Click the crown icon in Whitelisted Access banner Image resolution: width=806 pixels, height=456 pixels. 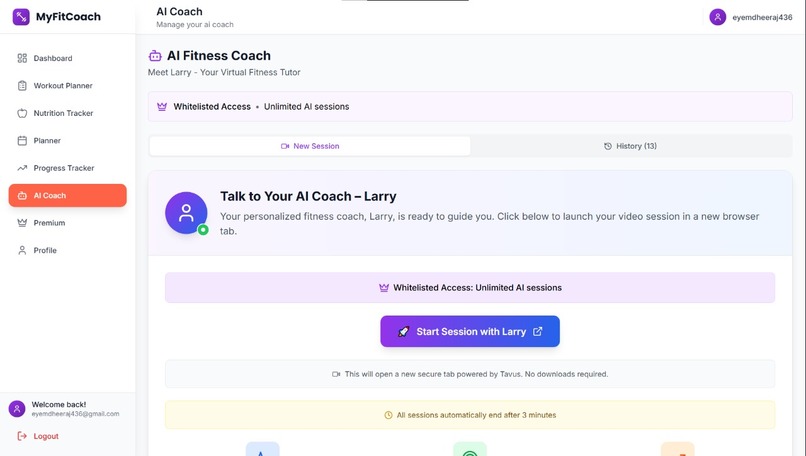[162, 106]
